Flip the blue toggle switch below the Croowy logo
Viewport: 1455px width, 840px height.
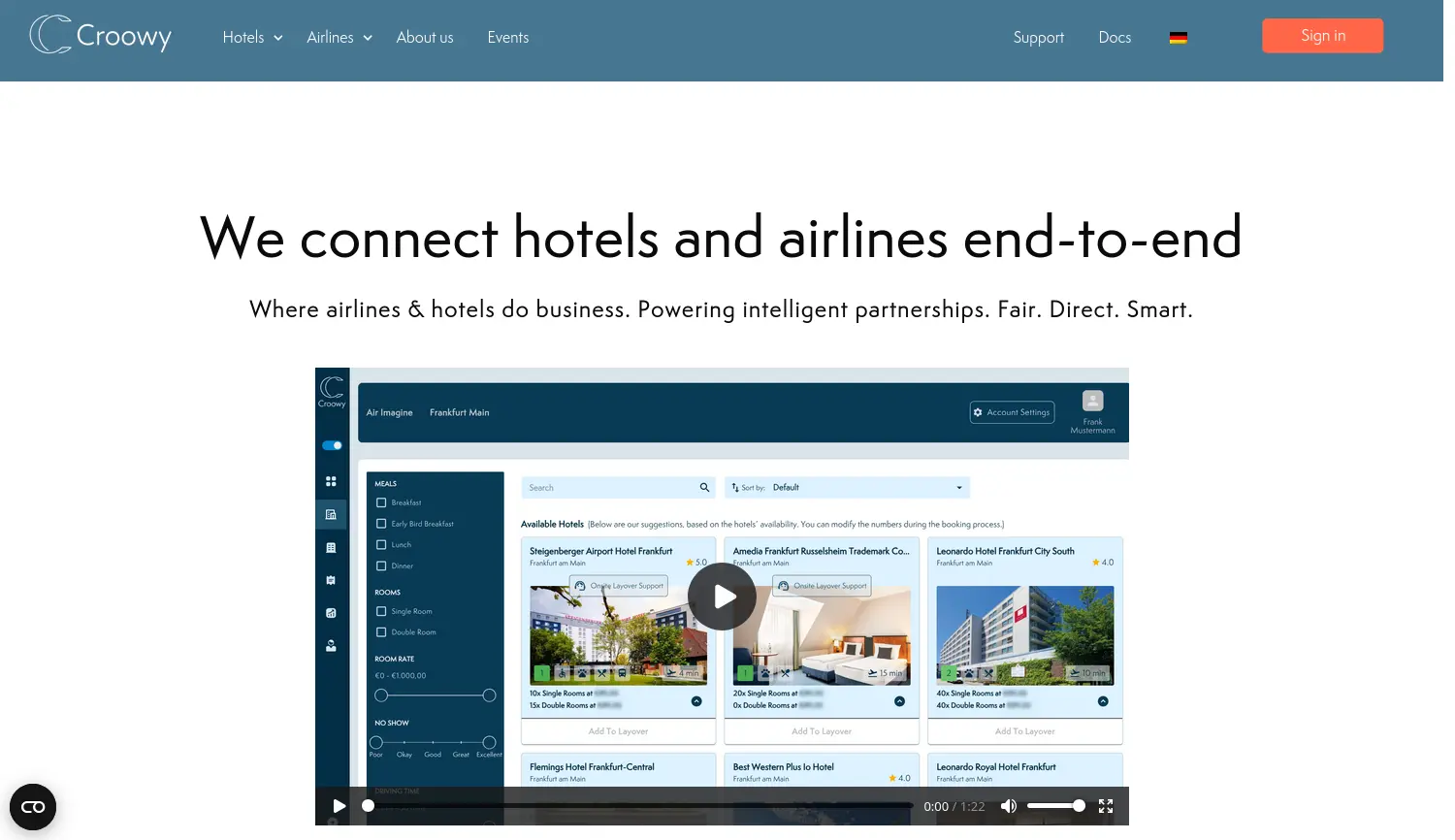pyautogui.click(x=331, y=445)
